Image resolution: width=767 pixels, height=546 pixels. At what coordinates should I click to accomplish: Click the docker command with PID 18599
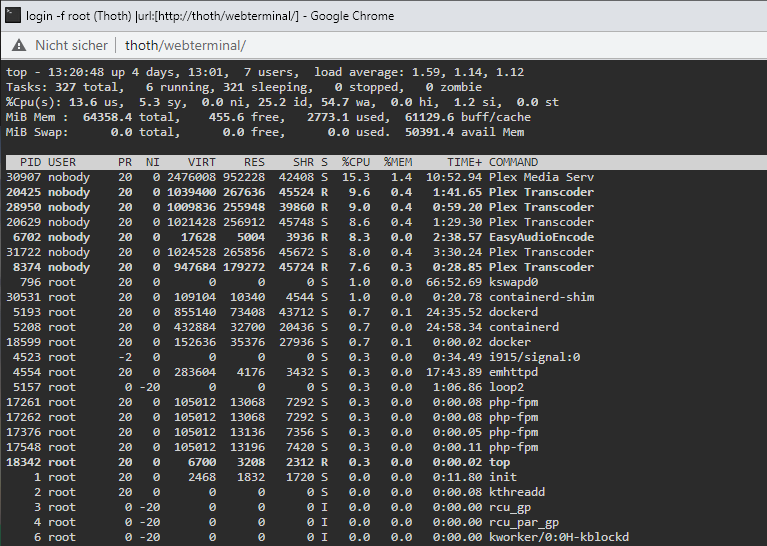tap(510, 342)
